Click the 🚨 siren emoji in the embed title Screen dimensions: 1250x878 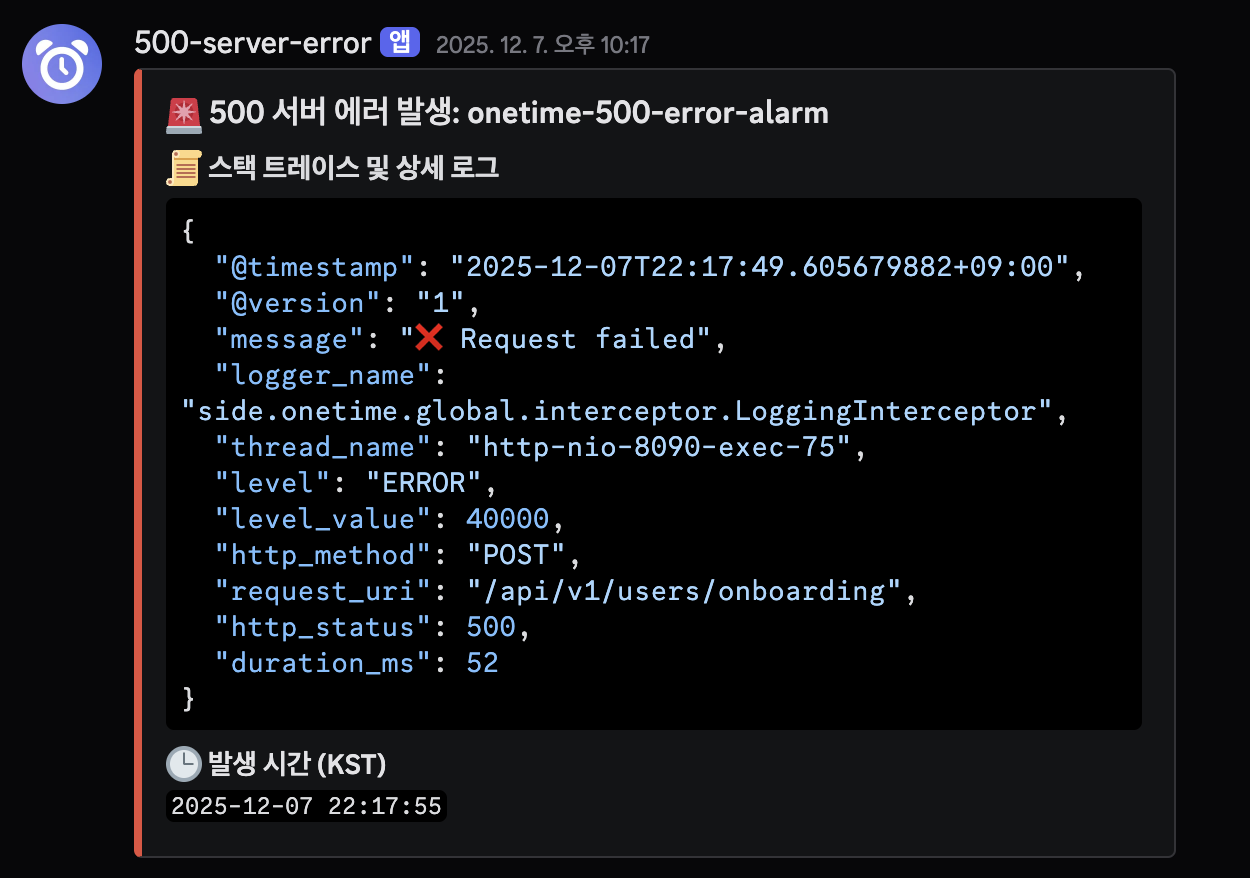183,113
